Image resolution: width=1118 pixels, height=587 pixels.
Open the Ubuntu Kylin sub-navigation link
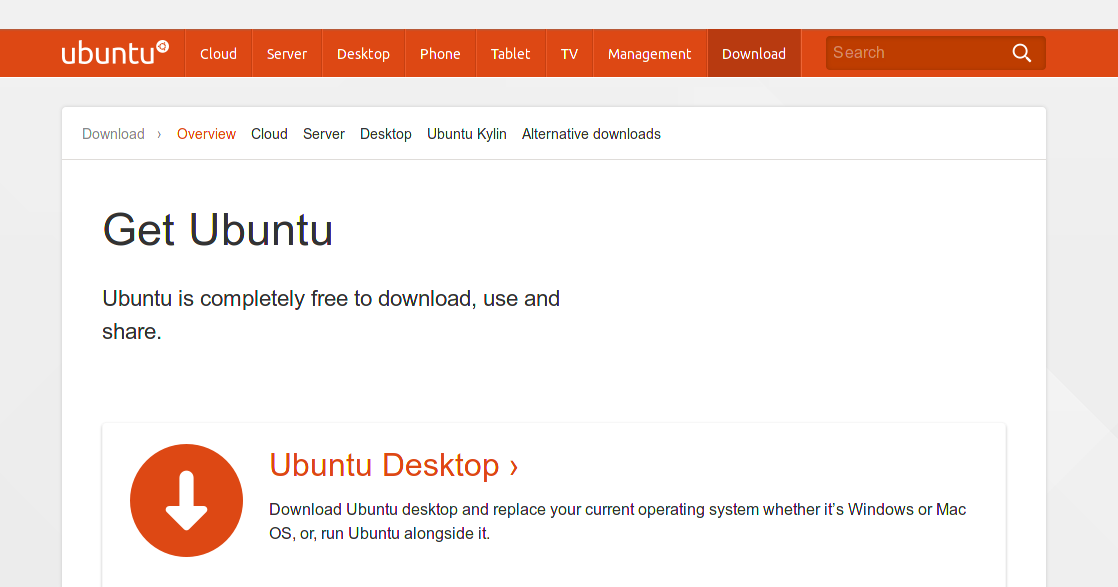(x=467, y=134)
